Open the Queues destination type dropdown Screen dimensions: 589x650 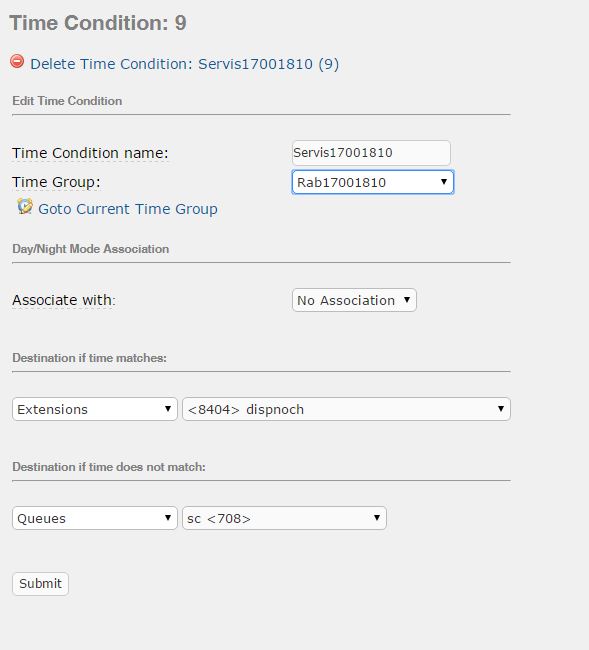tap(95, 518)
